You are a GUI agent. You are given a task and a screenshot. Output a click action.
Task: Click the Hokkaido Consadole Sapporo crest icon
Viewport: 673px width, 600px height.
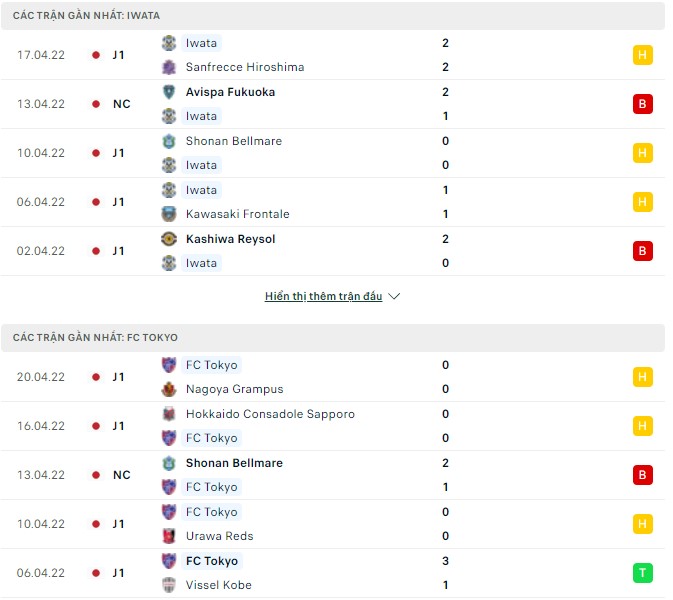click(x=169, y=414)
